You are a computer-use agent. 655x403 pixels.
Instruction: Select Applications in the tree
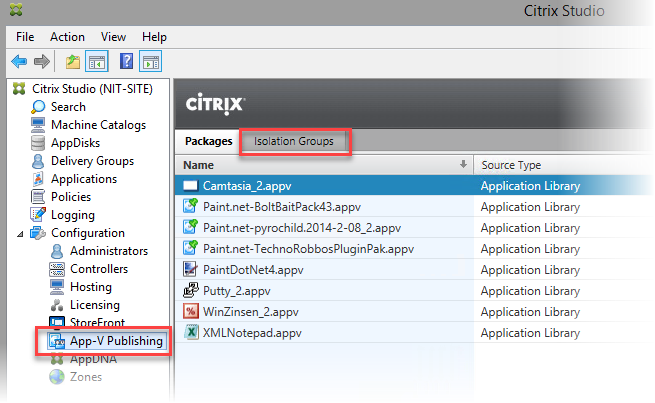(84, 179)
